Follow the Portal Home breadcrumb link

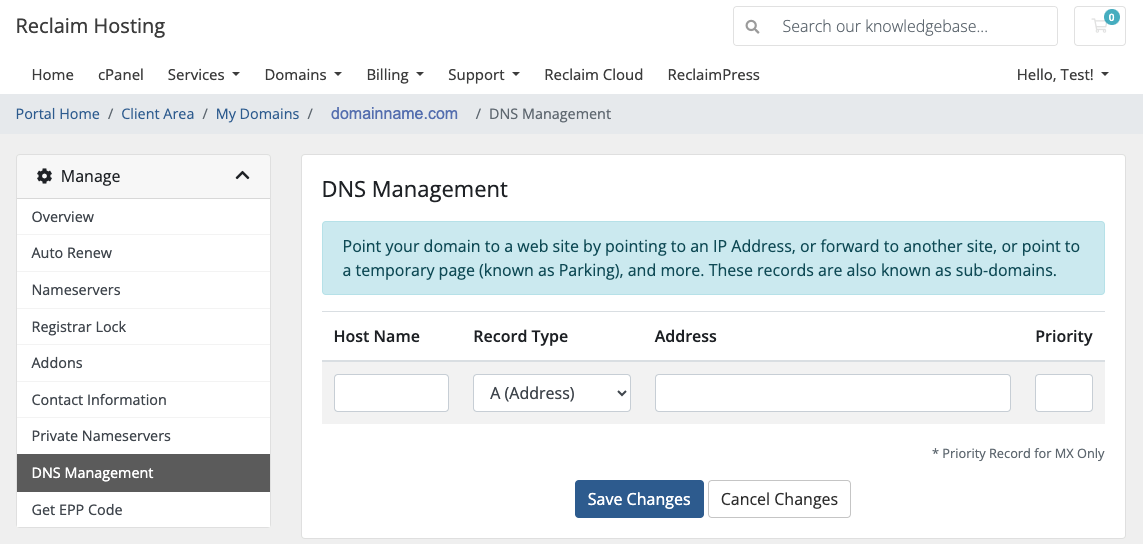point(58,114)
